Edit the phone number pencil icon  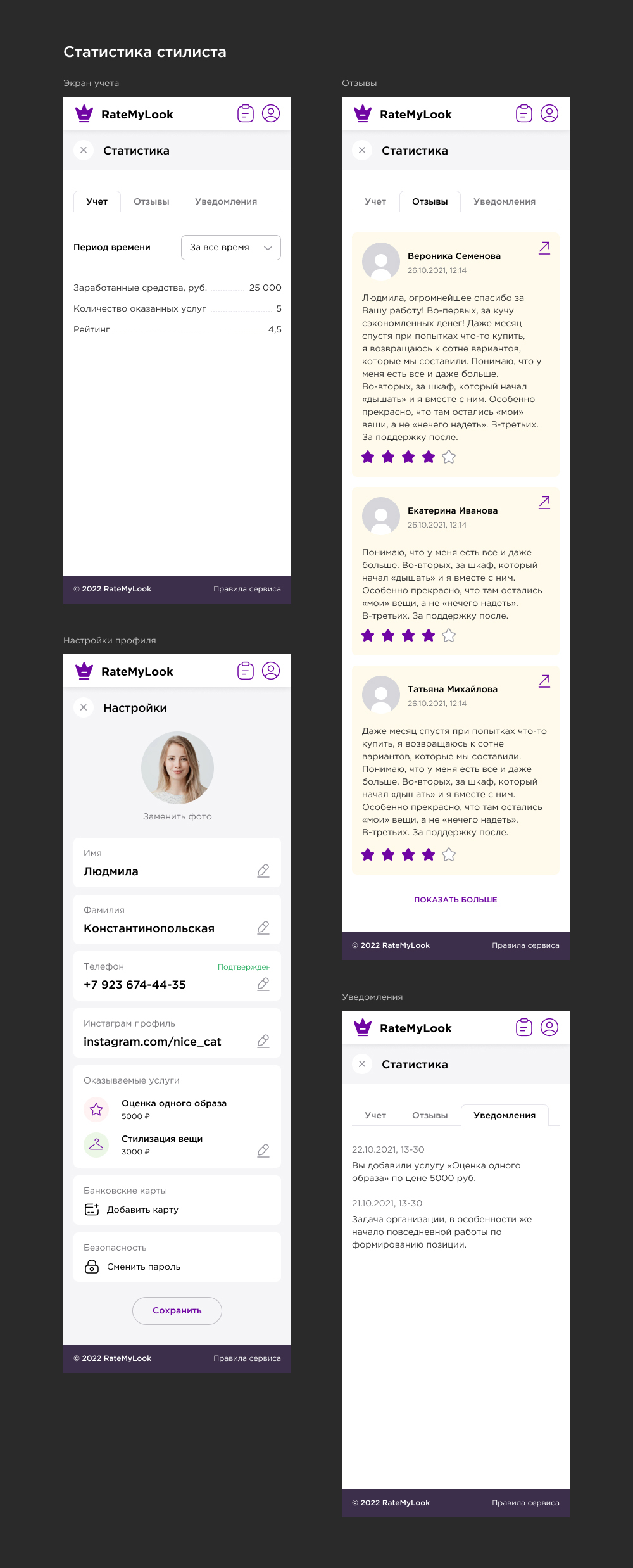(263, 984)
